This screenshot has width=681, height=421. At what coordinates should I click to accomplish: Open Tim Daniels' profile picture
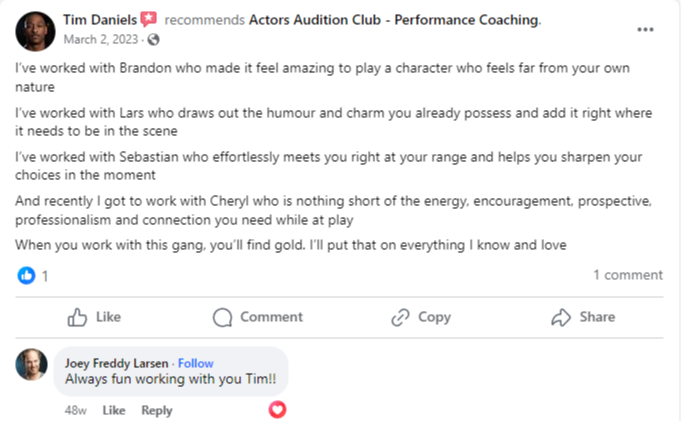[34, 29]
